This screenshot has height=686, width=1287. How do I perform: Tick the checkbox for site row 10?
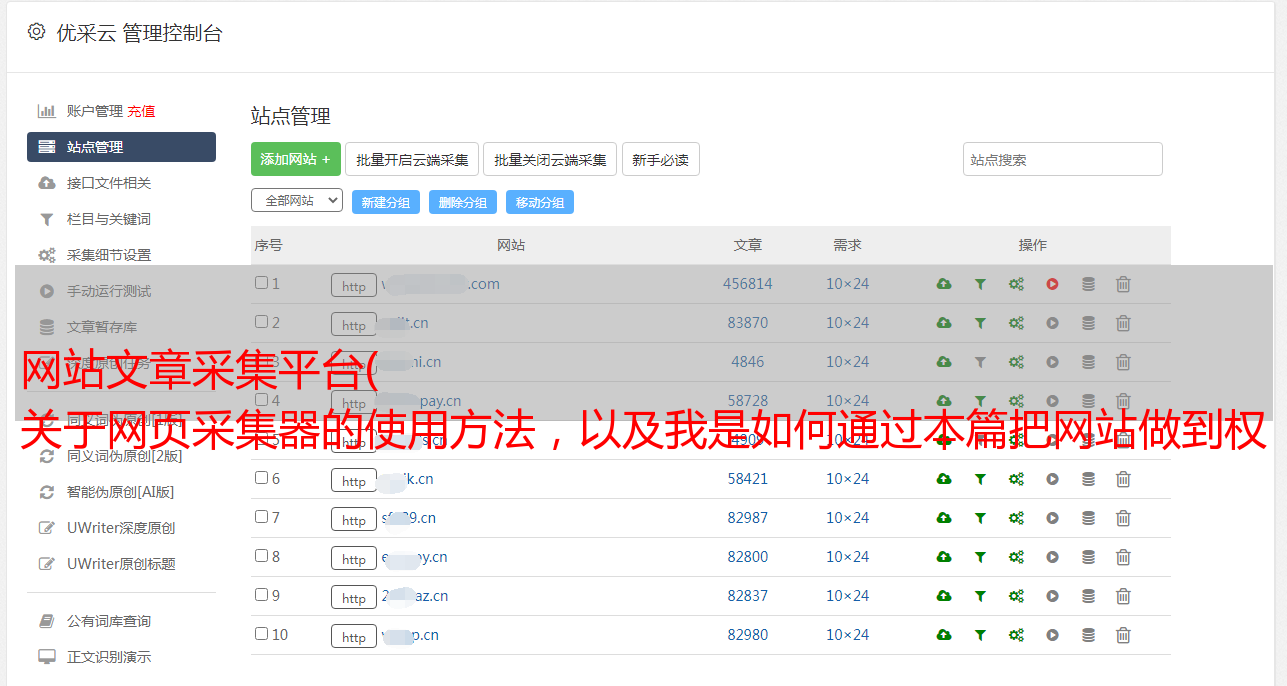tap(261, 634)
